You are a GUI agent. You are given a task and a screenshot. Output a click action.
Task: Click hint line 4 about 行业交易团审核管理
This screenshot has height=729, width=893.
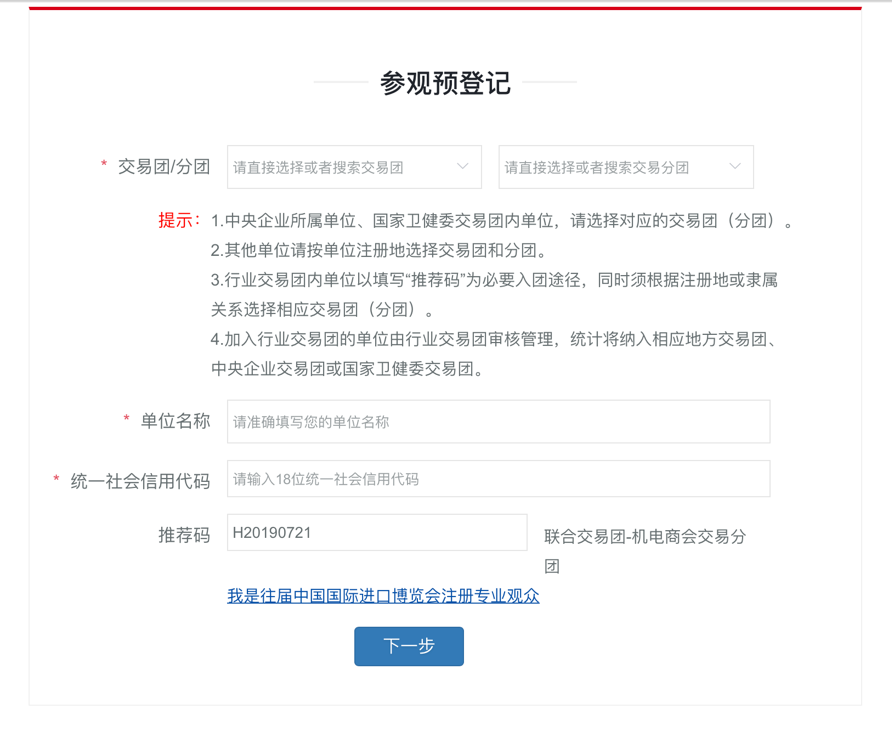(x=494, y=354)
